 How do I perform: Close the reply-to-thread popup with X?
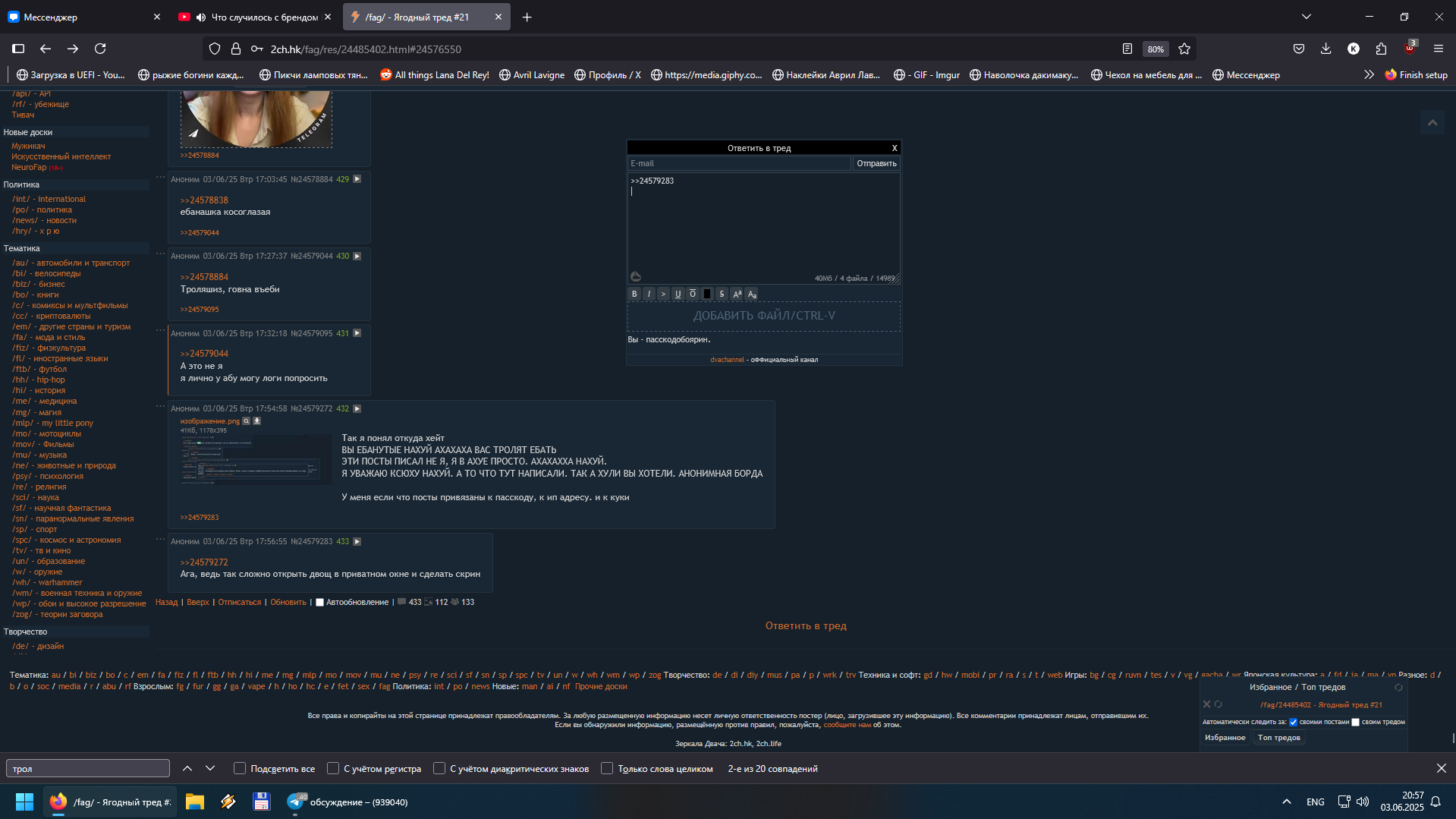pyautogui.click(x=895, y=148)
